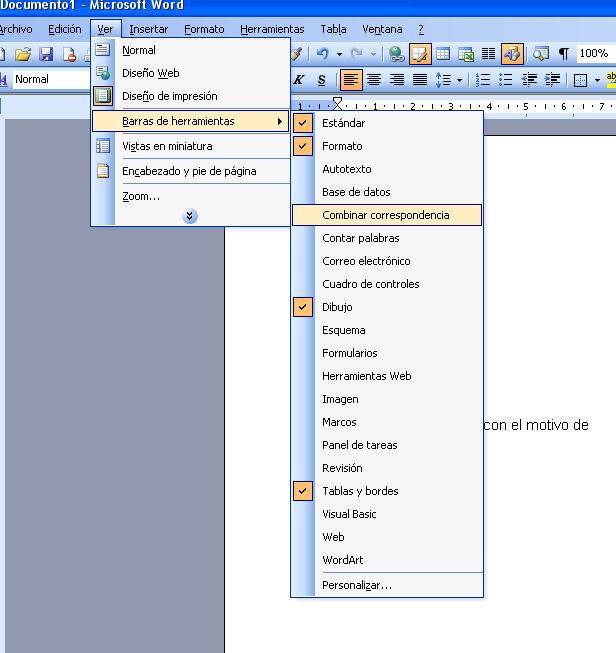The width and height of the screenshot is (616, 653).
Task: Click the Insert Excel worksheet icon
Action: tap(465, 54)
